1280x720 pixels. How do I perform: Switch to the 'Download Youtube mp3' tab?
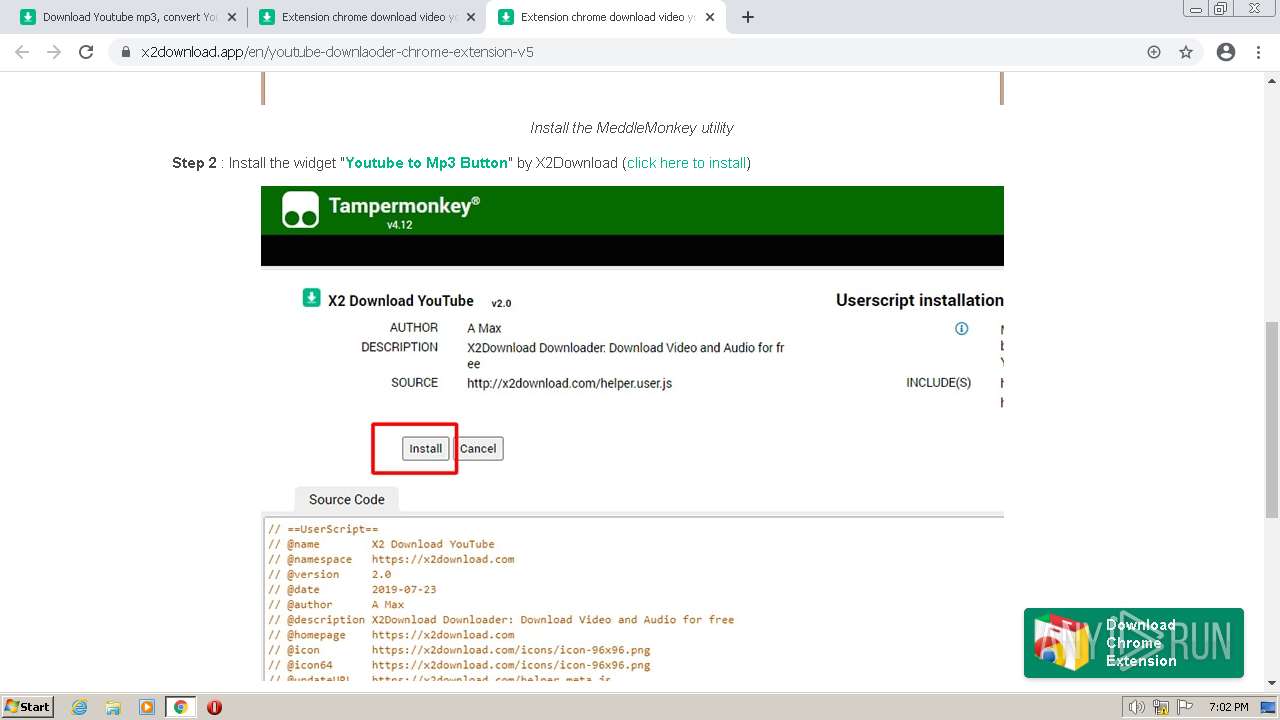(x=128, y=17)
